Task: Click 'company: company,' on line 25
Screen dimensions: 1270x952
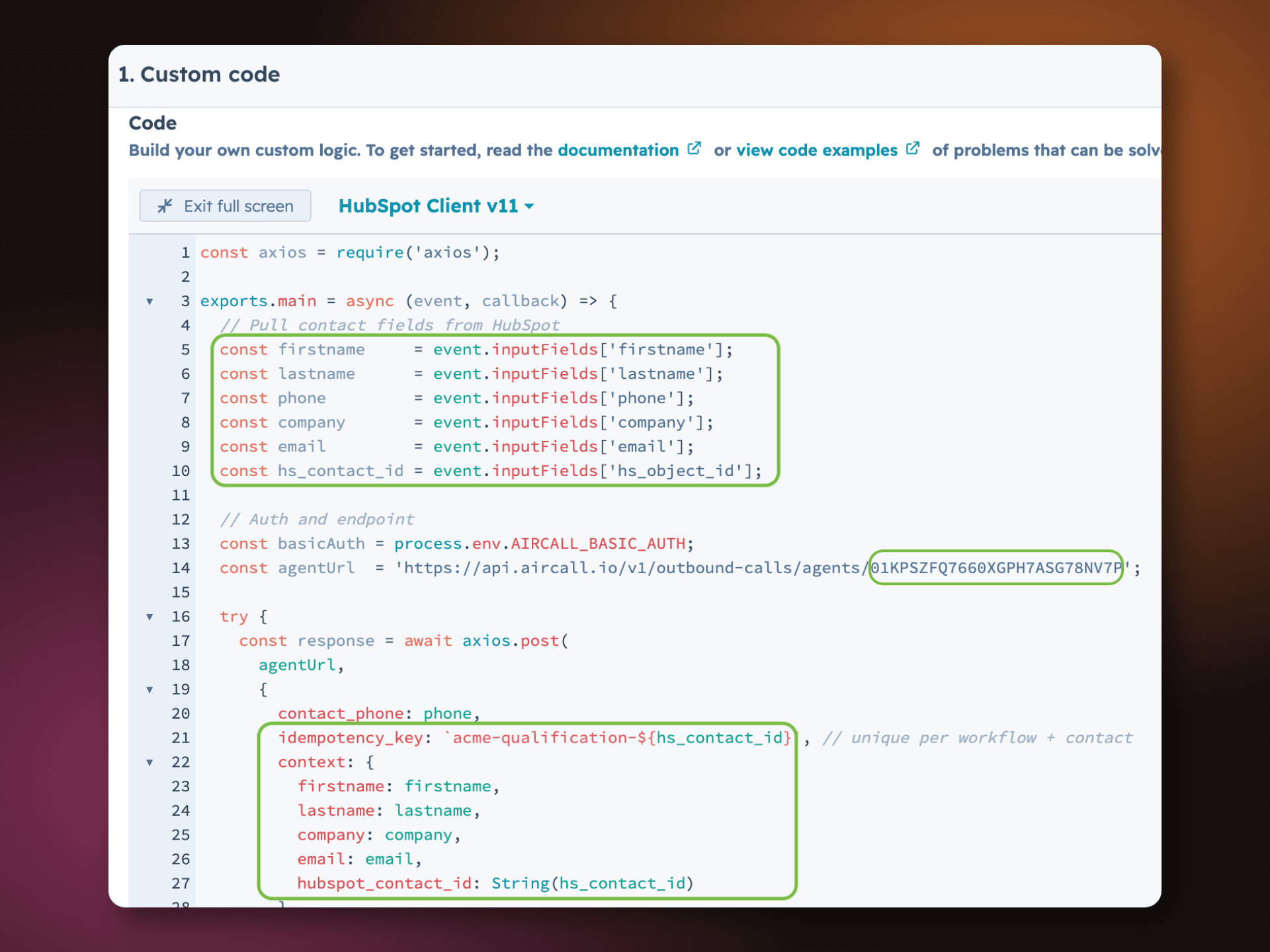Action: coord(379,835)
